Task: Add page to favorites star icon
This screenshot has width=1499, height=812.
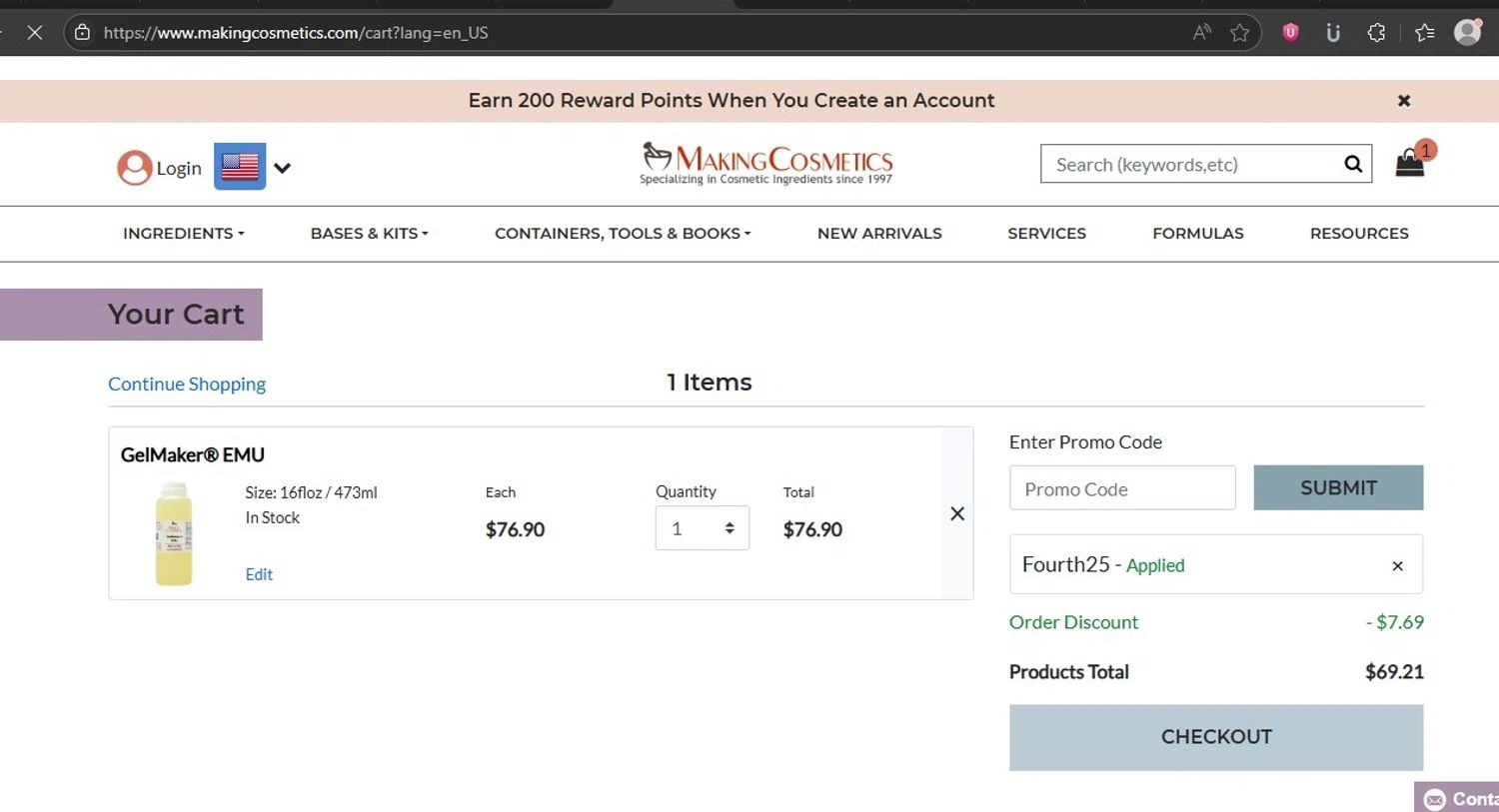Action: click(1240, 33)
